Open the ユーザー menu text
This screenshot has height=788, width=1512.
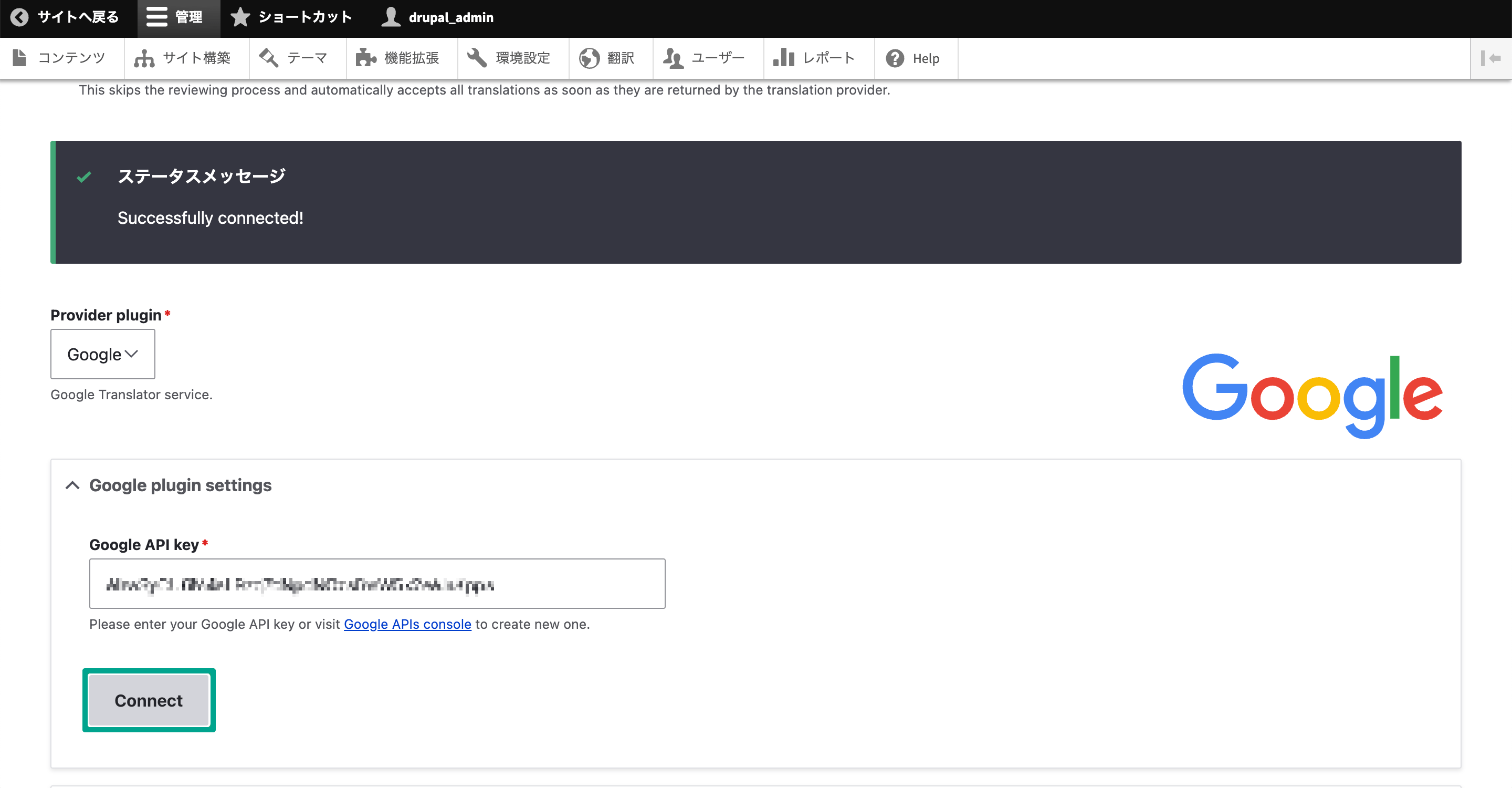(718, 58)
